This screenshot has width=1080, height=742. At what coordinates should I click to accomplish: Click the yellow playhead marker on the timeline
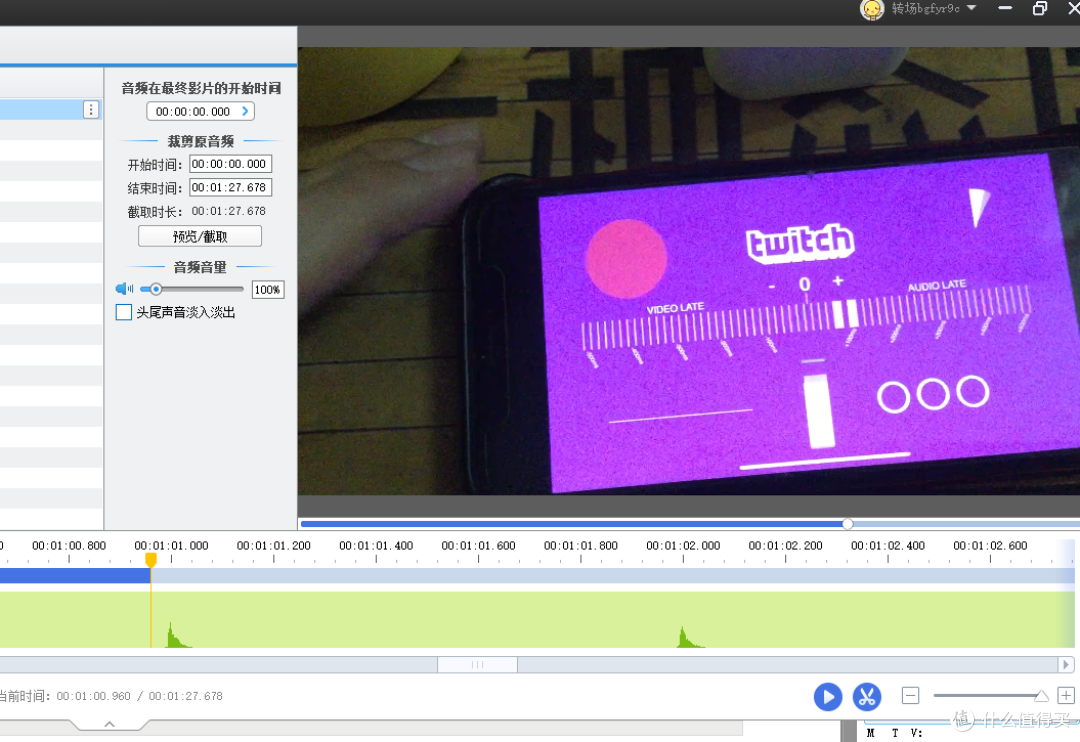click(151, 559)
